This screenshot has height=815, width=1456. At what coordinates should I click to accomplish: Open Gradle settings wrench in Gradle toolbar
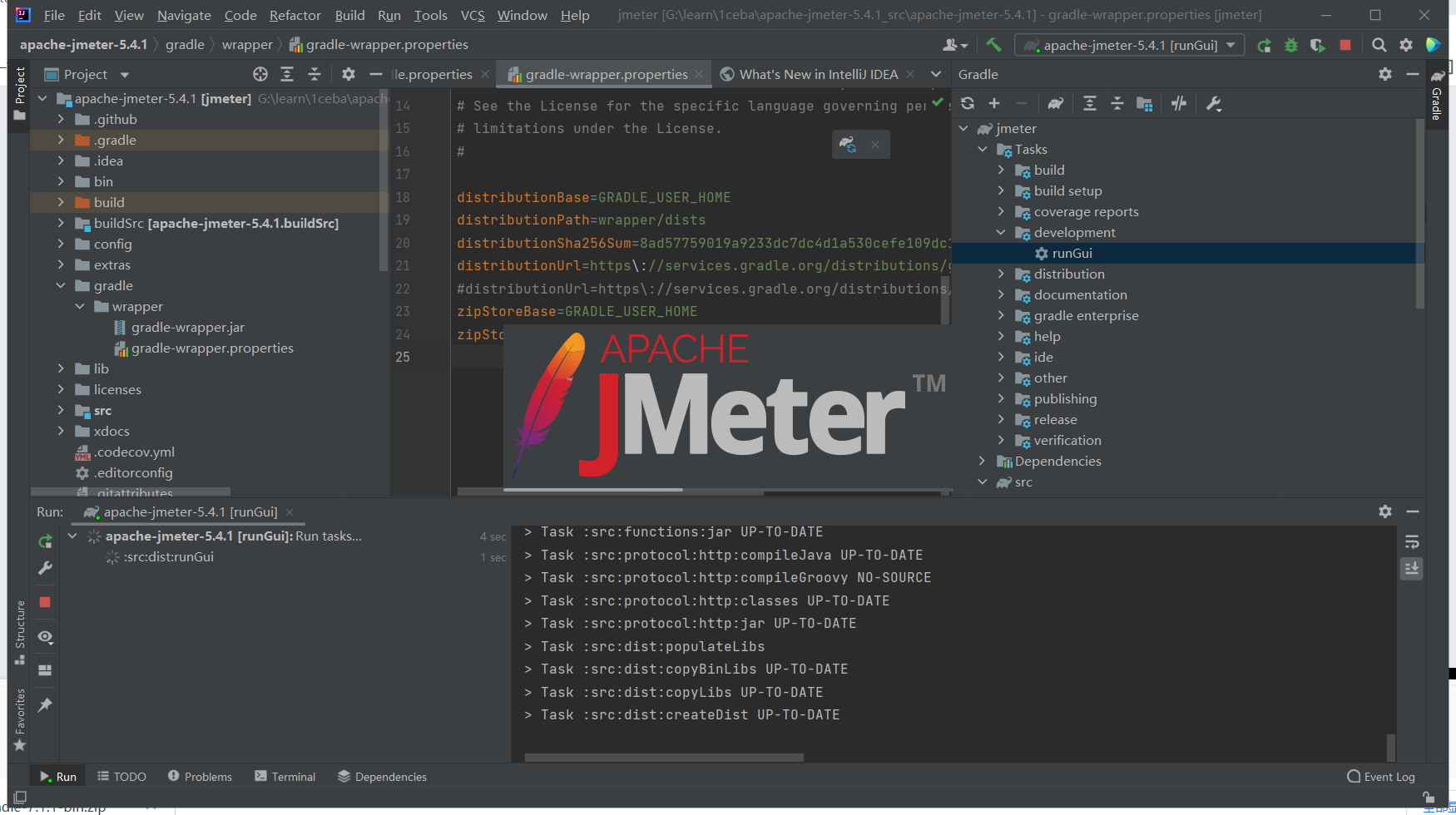point(1213,103)
